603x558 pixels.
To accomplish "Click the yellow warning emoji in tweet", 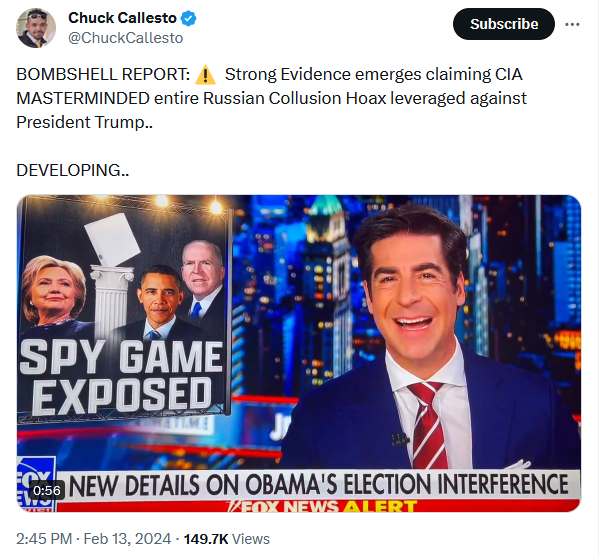I will click(x=206, y=75).
